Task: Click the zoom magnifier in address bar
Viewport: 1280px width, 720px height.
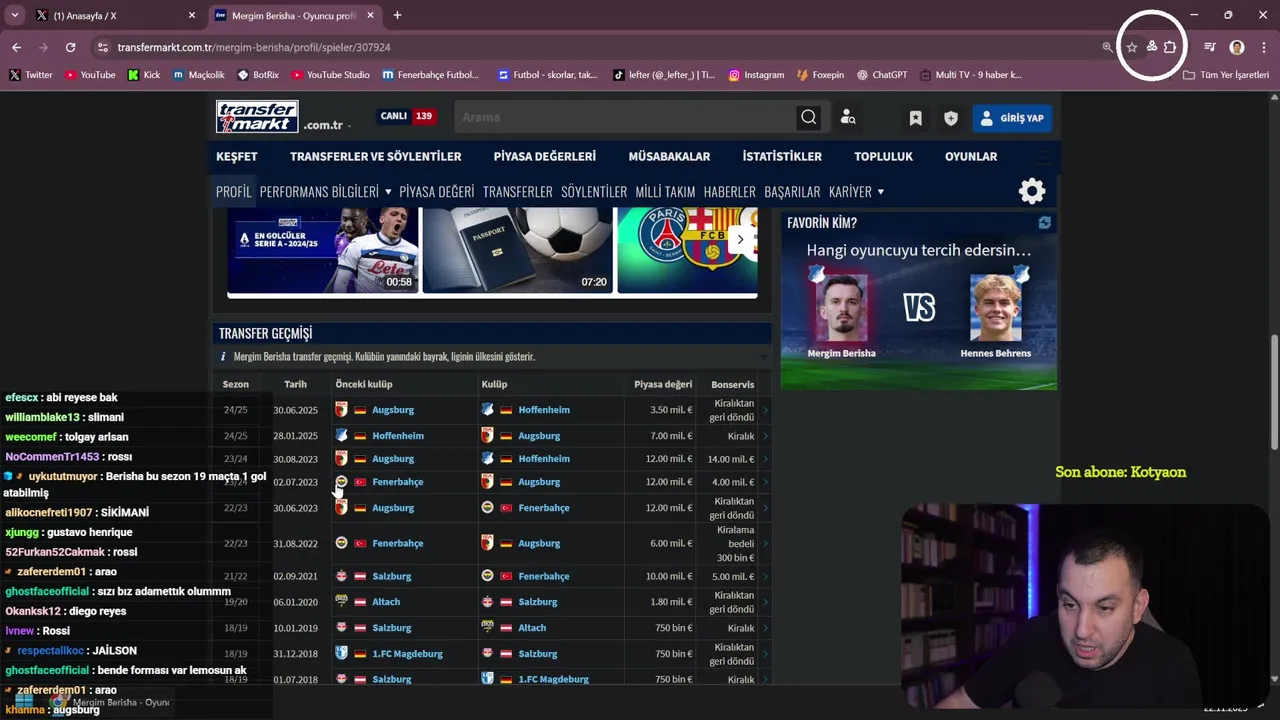Action: 1107,47
